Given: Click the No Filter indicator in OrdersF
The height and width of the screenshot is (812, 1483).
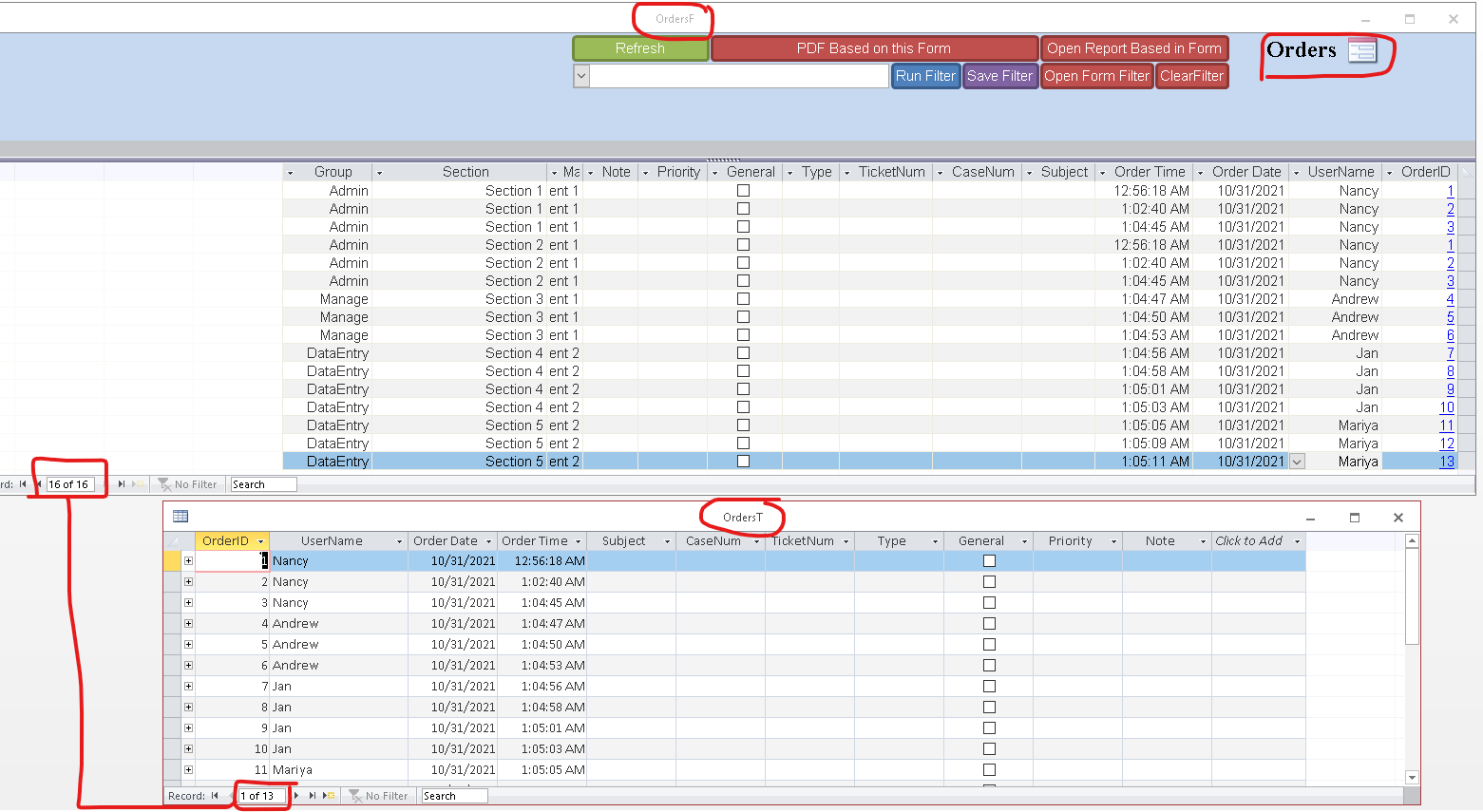Looking at the screenshot, I should coord(188,484).
